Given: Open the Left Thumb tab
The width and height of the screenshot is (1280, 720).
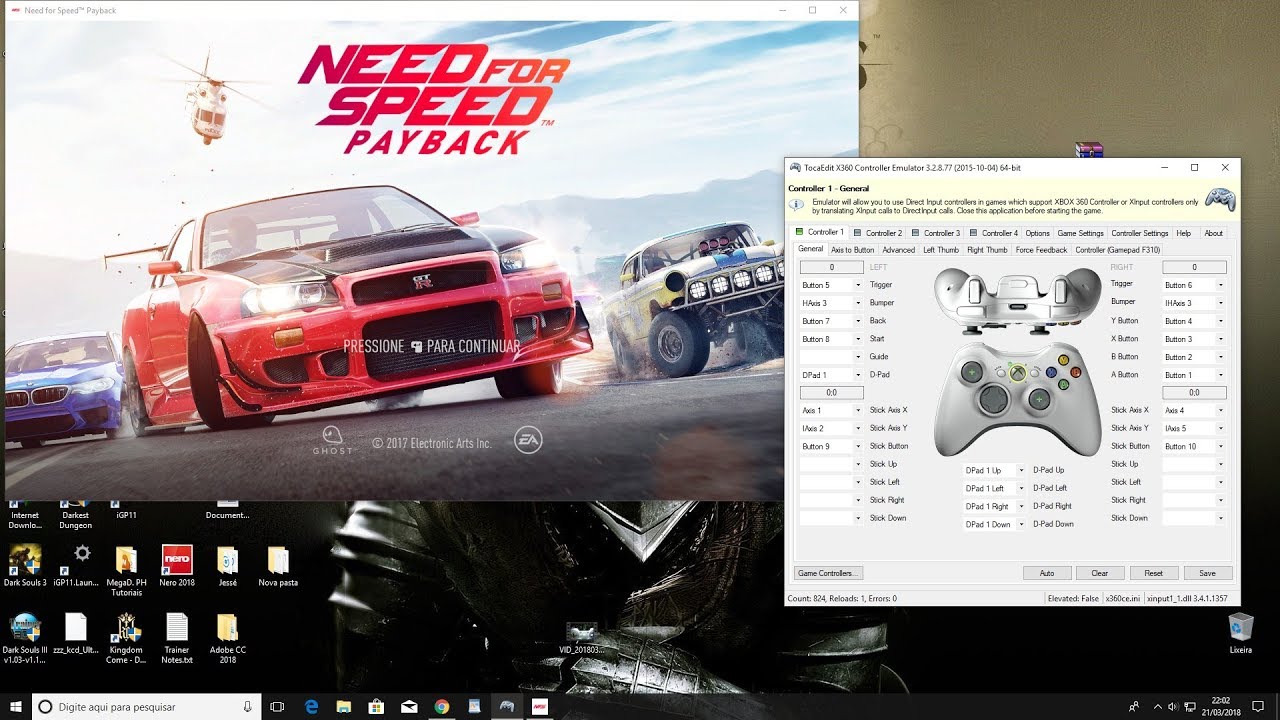Looking at the screenshot, I should 940,250.
